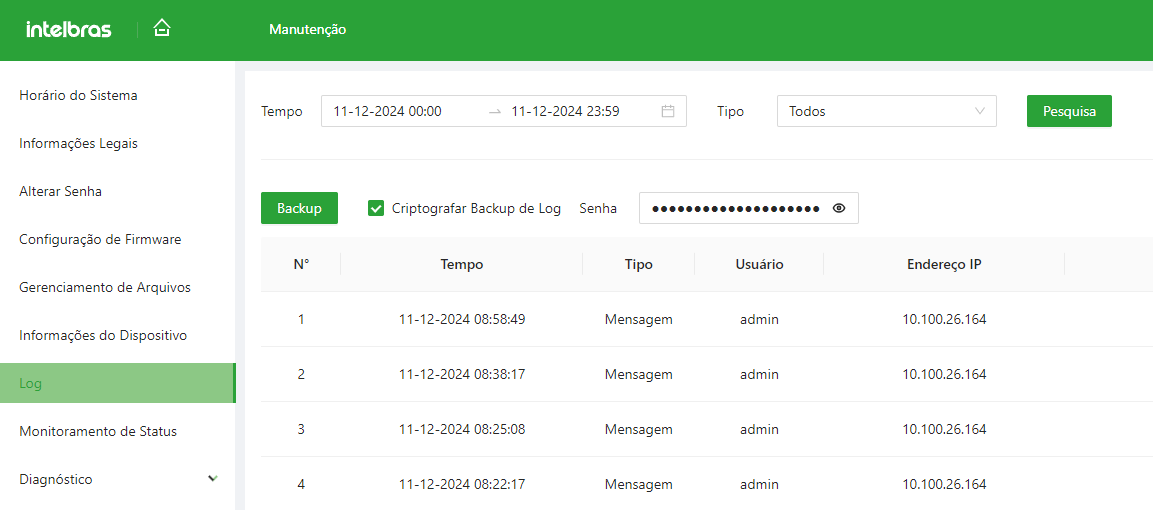The height and width of the screenshot is (510, 1153).
Task: Uncheck Criptografar Backup de Log checkbox
Action: (x=376, y=208)
